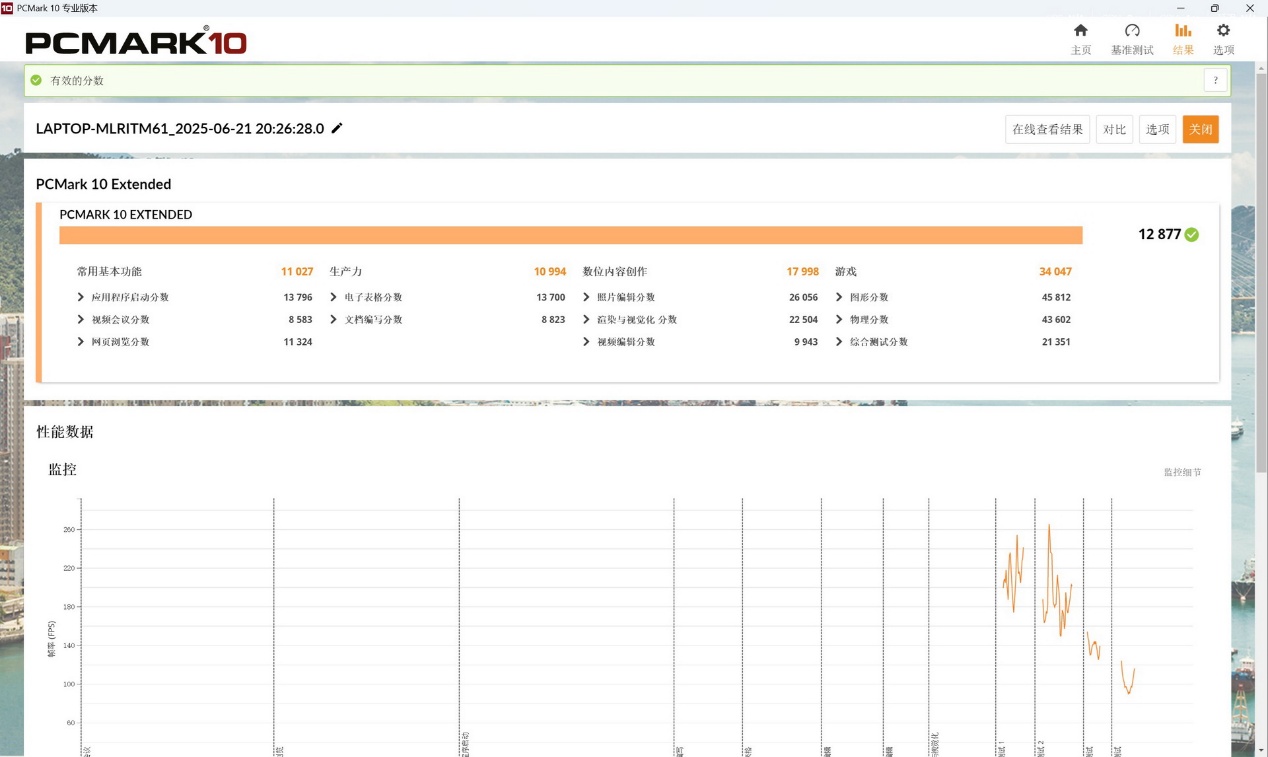Viewport: 1268px width, 757px height.
Task: Click the 生产力 score 10 994
Action: click(550, 272)
